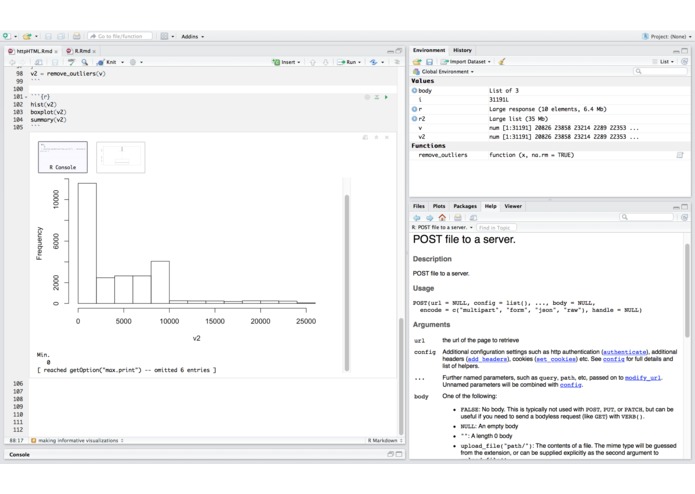The image size is (695, 494).
Task: Go forward in Help pane
Action: (x=429, y=218)
